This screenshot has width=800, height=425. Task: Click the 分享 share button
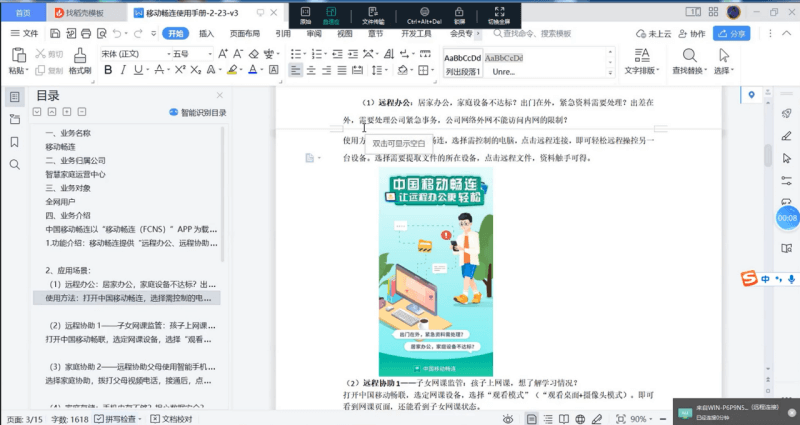(x=731, y=34)
